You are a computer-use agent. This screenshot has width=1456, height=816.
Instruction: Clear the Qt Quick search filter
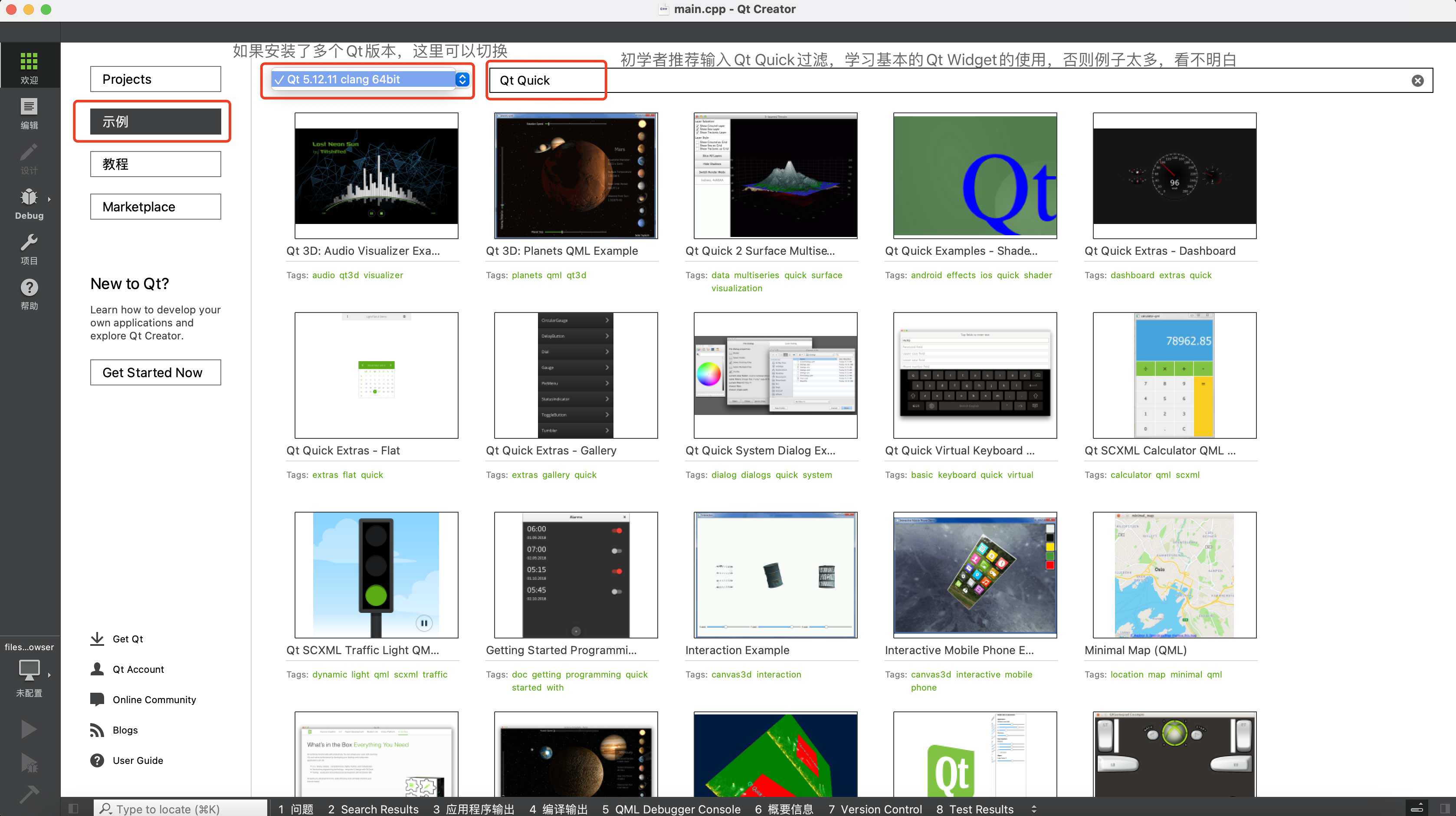pyautogui.click(x=1417, y=80)
